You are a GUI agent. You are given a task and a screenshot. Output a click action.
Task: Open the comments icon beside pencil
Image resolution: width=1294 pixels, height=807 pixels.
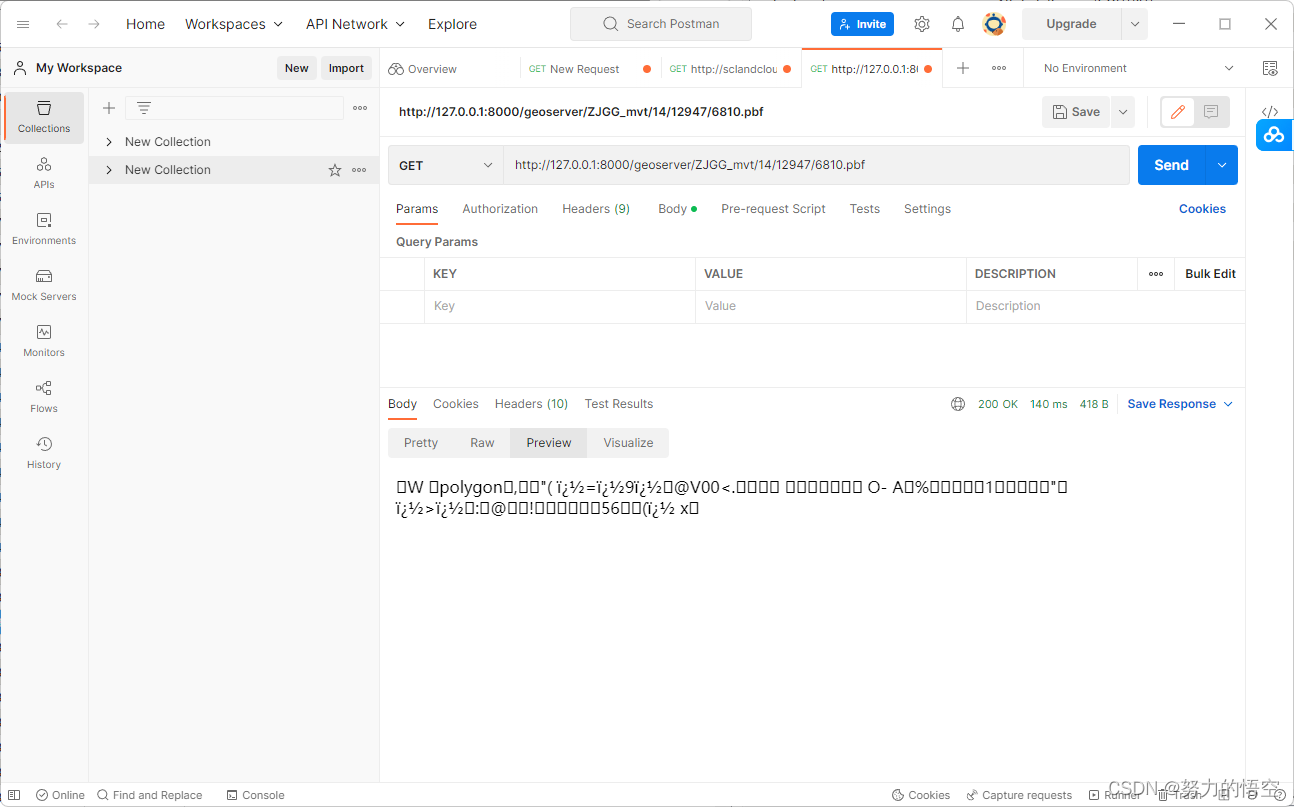point(1211,112)
